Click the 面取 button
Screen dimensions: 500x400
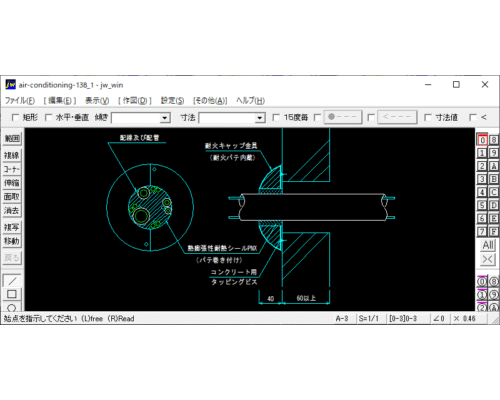tap(12, 197)
